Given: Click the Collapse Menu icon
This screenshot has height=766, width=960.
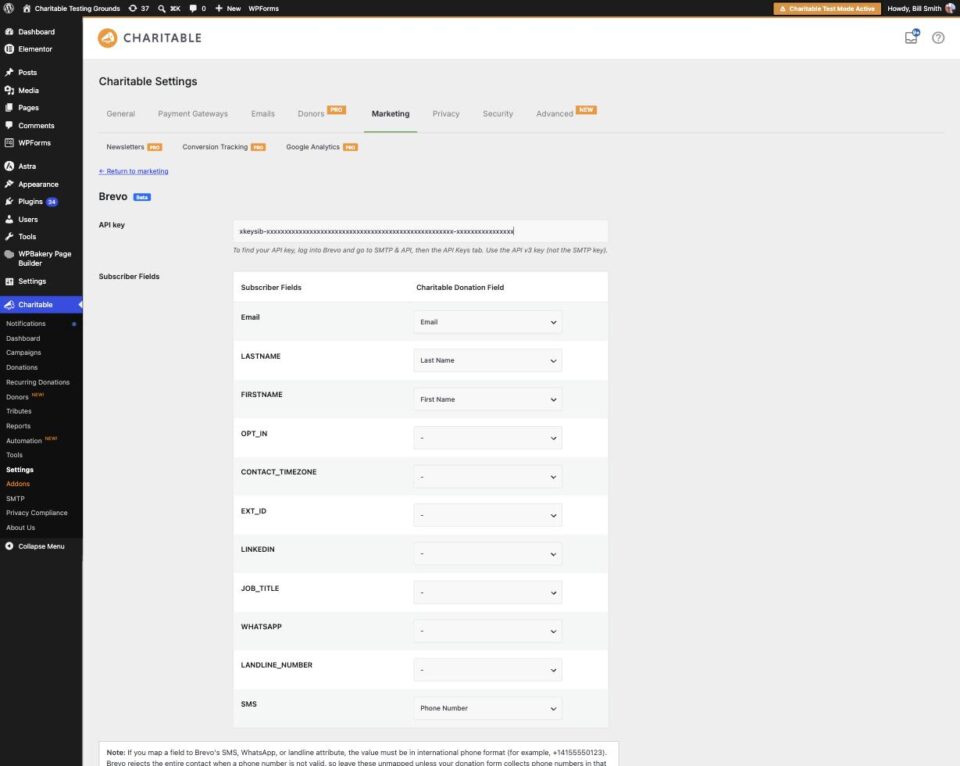Looking at the screenshot, I should (9, 546).
